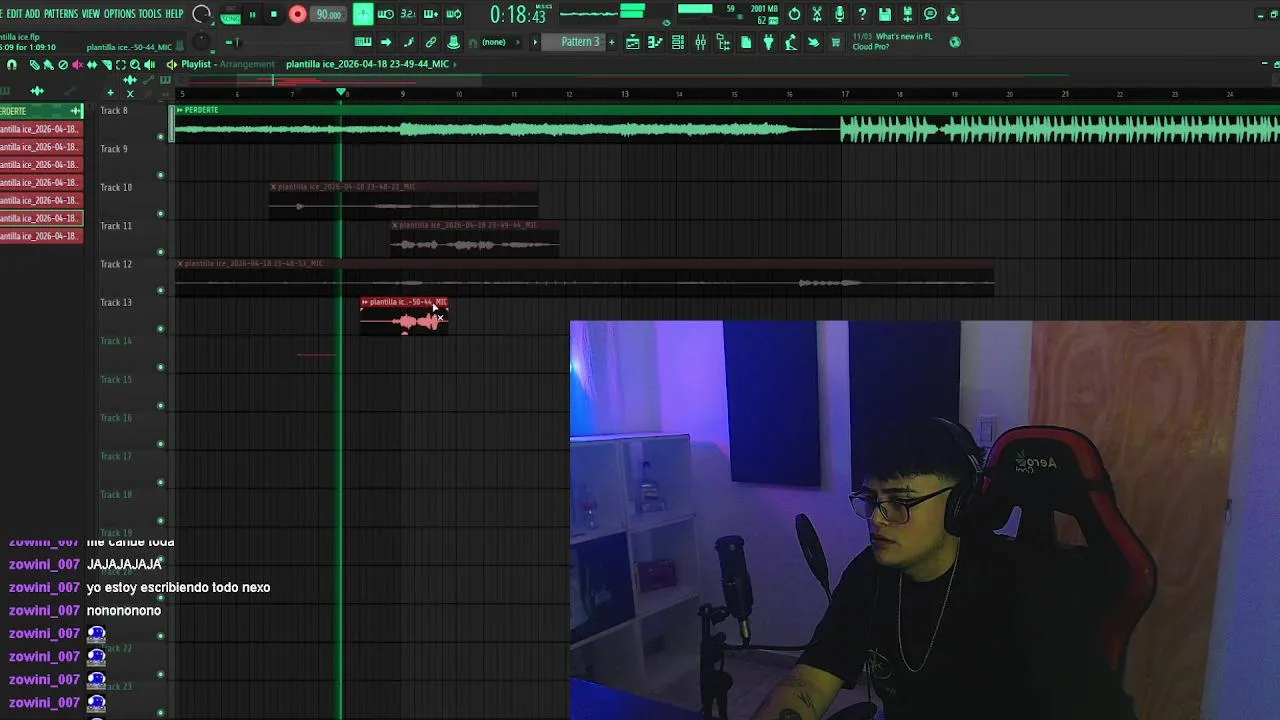This screenshot has width=1280, height=720.
Task: Open the OPTIONS menu
Action: (x=119, y=14)
